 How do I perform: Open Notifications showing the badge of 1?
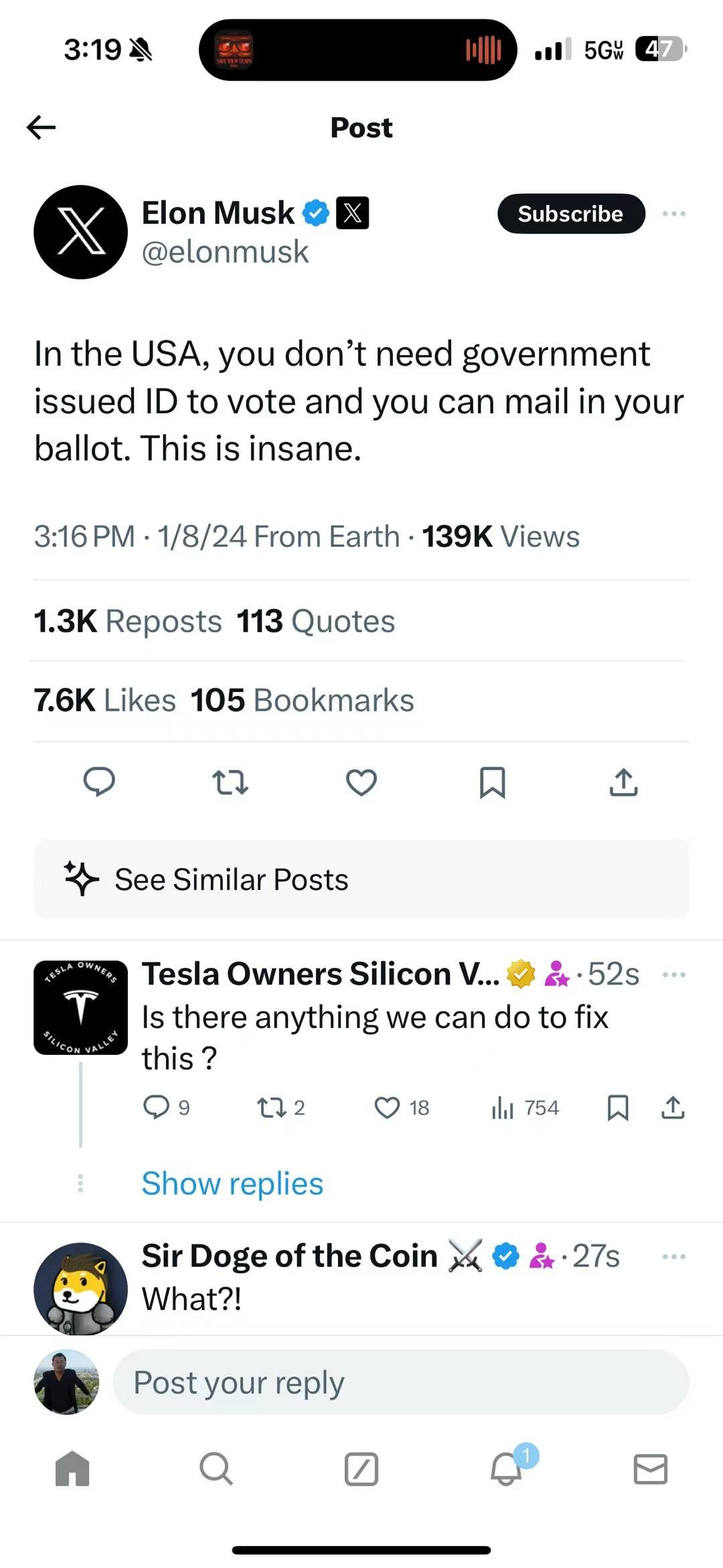505,1470
